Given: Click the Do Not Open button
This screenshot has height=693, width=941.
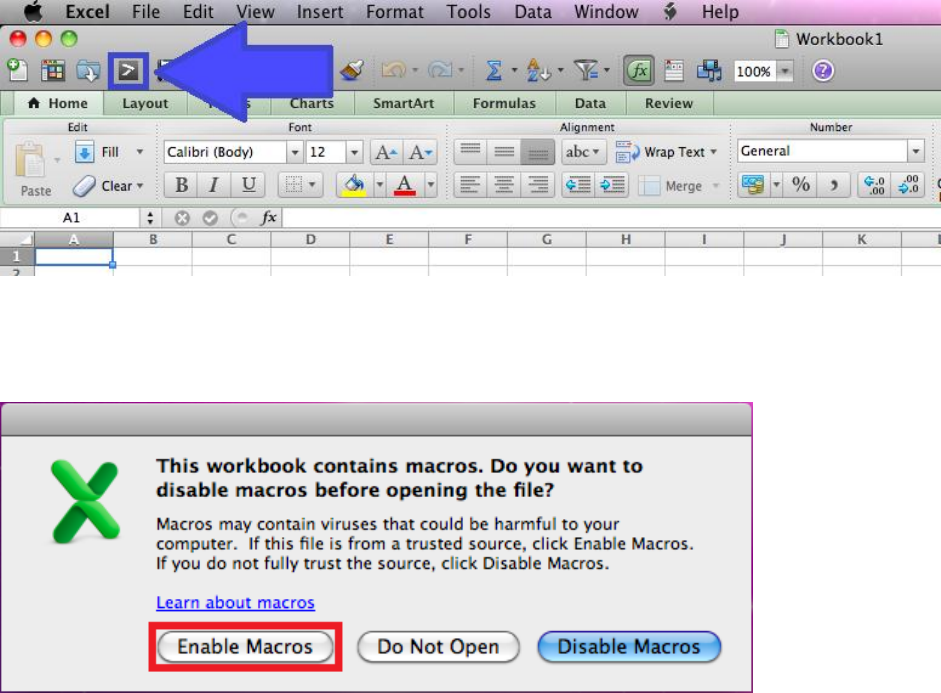Looking at the screenshot, I should (438, 647).
